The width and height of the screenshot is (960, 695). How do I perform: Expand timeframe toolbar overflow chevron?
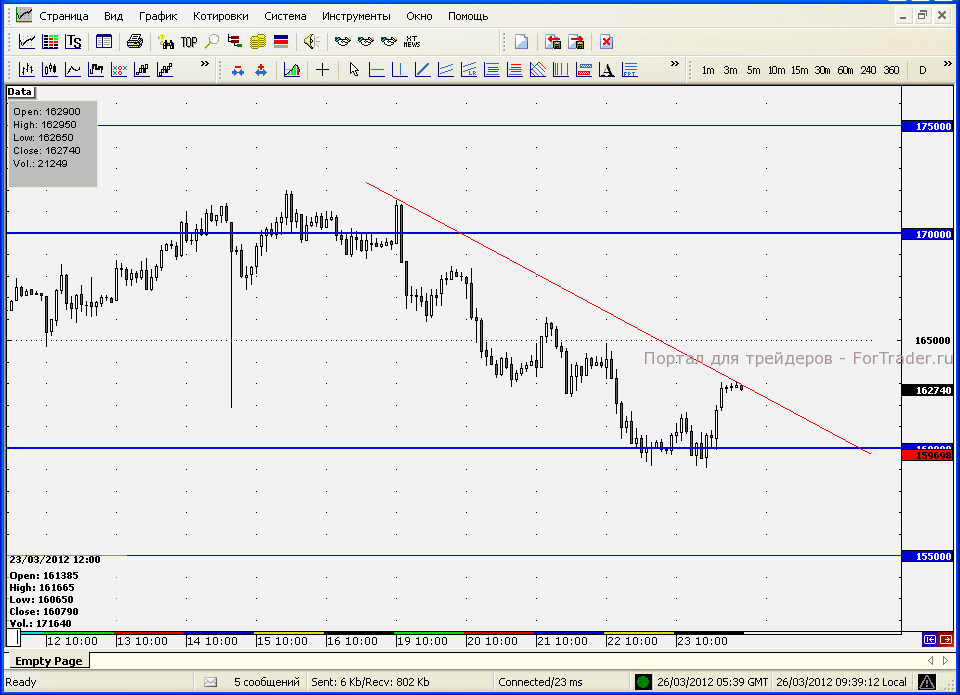pos(947,65)
